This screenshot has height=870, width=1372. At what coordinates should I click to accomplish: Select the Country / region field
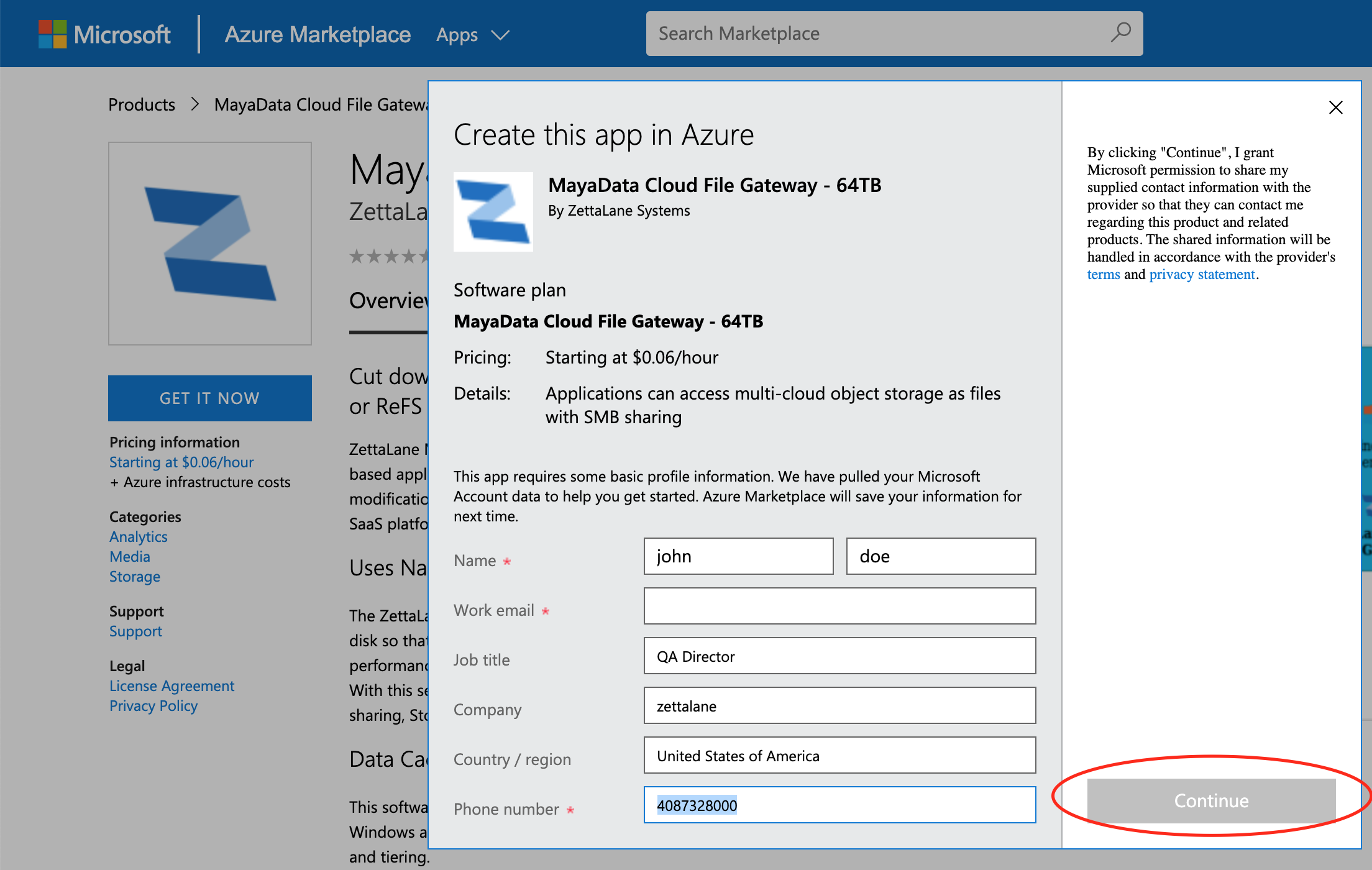[x=839, y=755]
